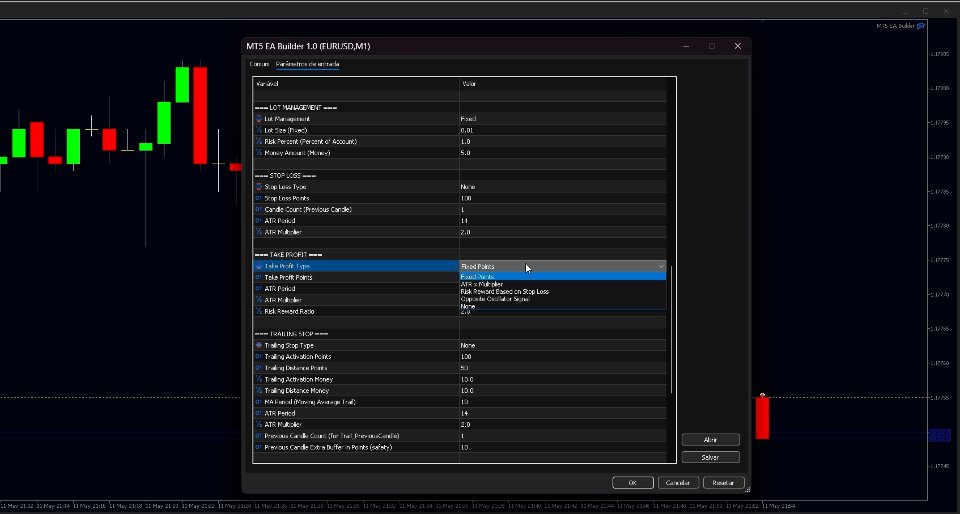The image size is (960, 514).
Task: Click the Trailing Stop Type row icon
Action: pos(258,345)
